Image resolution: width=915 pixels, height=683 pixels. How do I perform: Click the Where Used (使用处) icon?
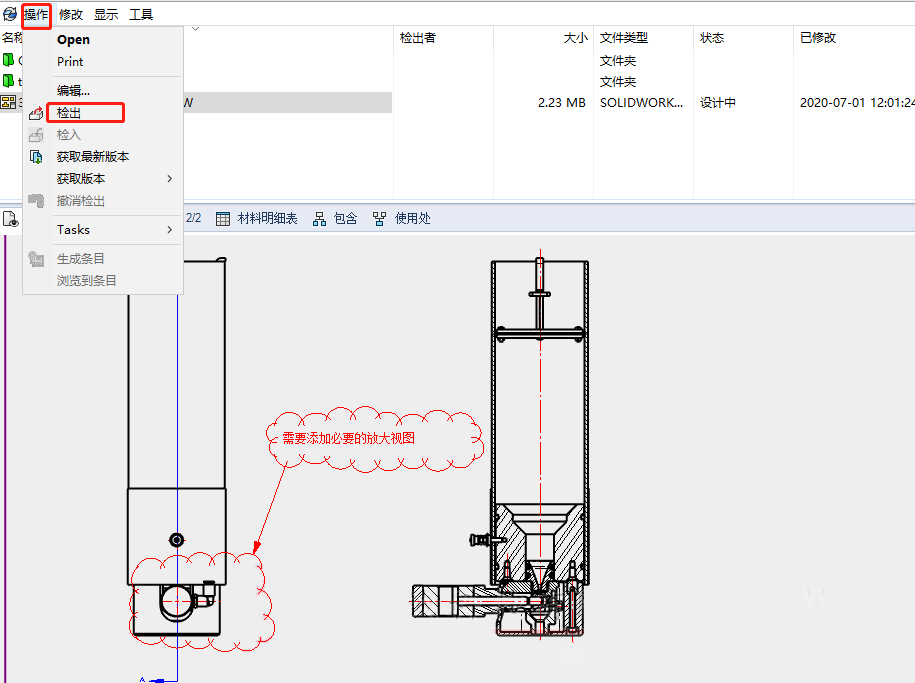(380, 218)
